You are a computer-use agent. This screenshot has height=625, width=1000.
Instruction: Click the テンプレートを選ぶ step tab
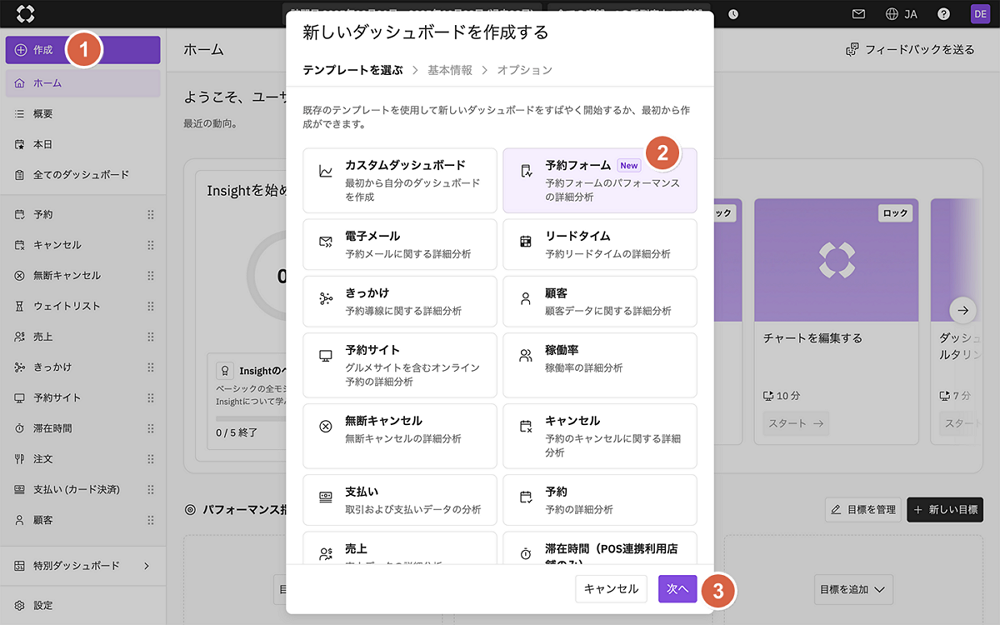[353, 70]
